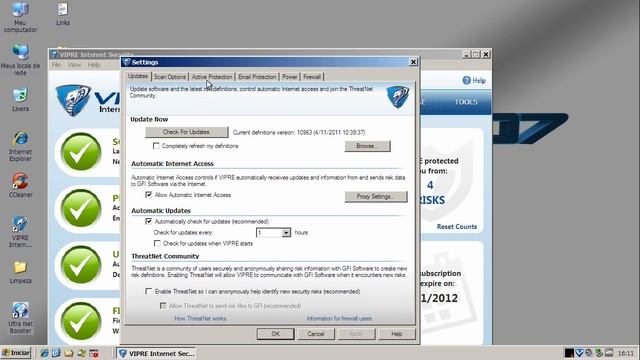Click Reset Counts link in main window

click(457, 227)
